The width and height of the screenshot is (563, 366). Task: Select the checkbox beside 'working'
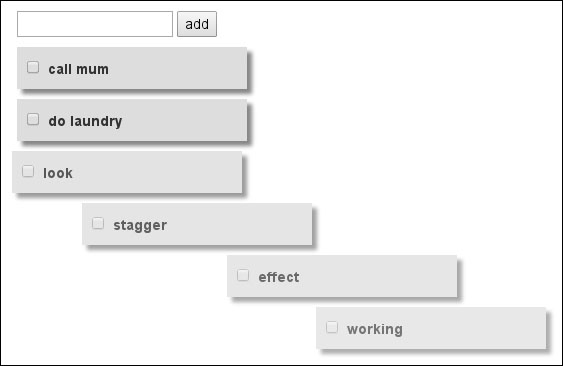coord(332,327)
